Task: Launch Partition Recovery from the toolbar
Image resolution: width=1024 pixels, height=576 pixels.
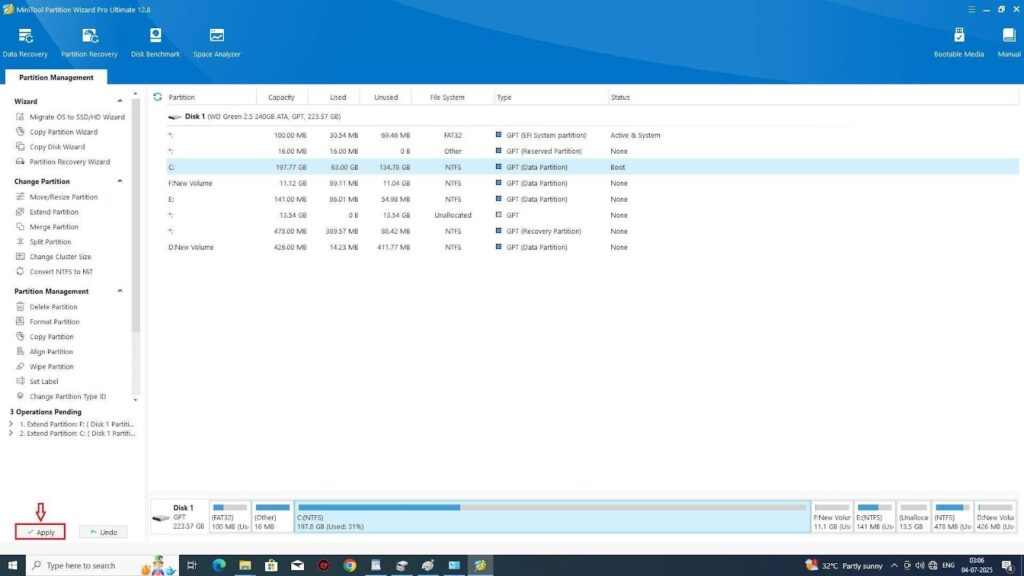Action: 89,41
